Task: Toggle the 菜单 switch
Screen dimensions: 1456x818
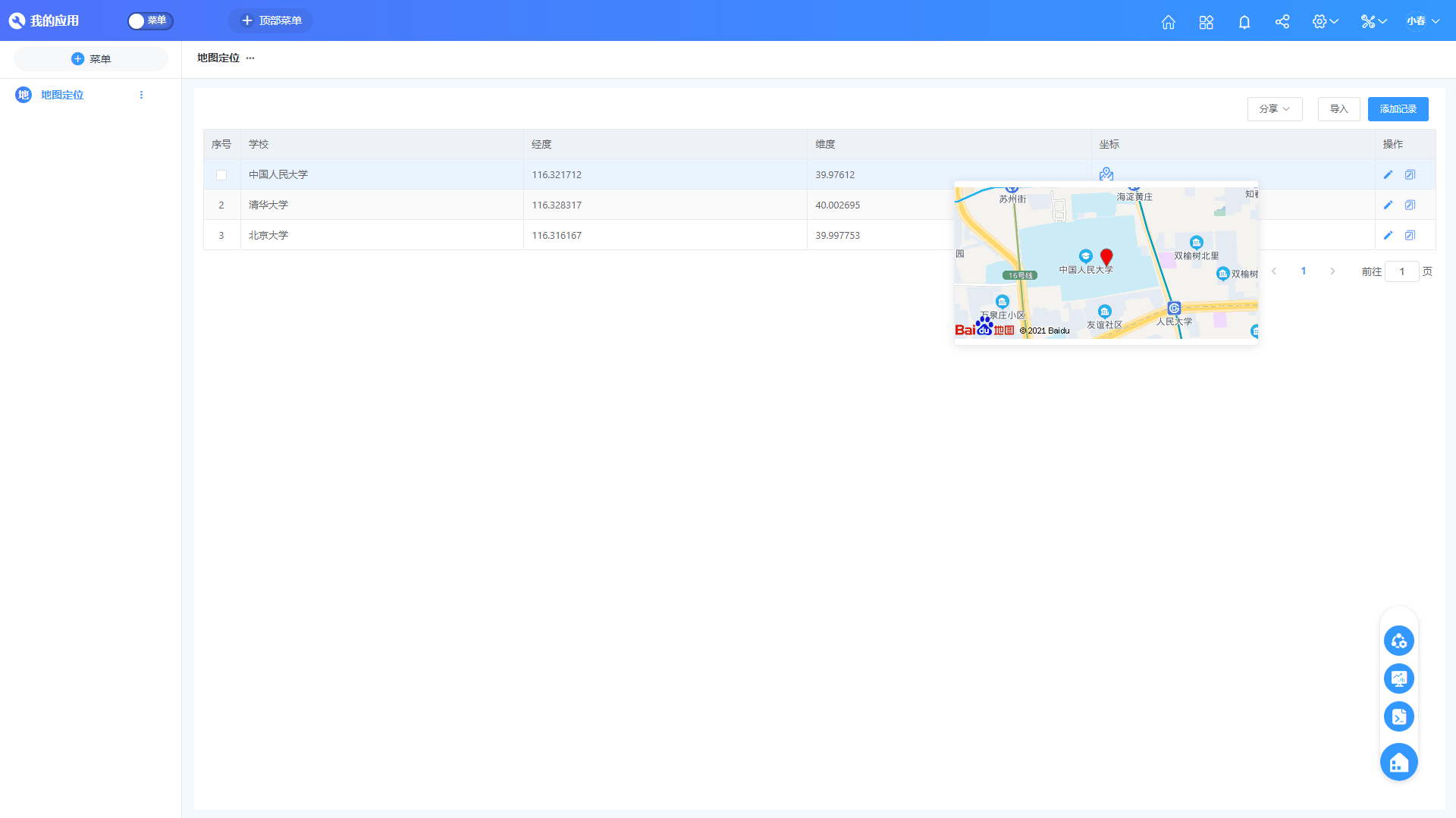Action: (x=150, y=20)
